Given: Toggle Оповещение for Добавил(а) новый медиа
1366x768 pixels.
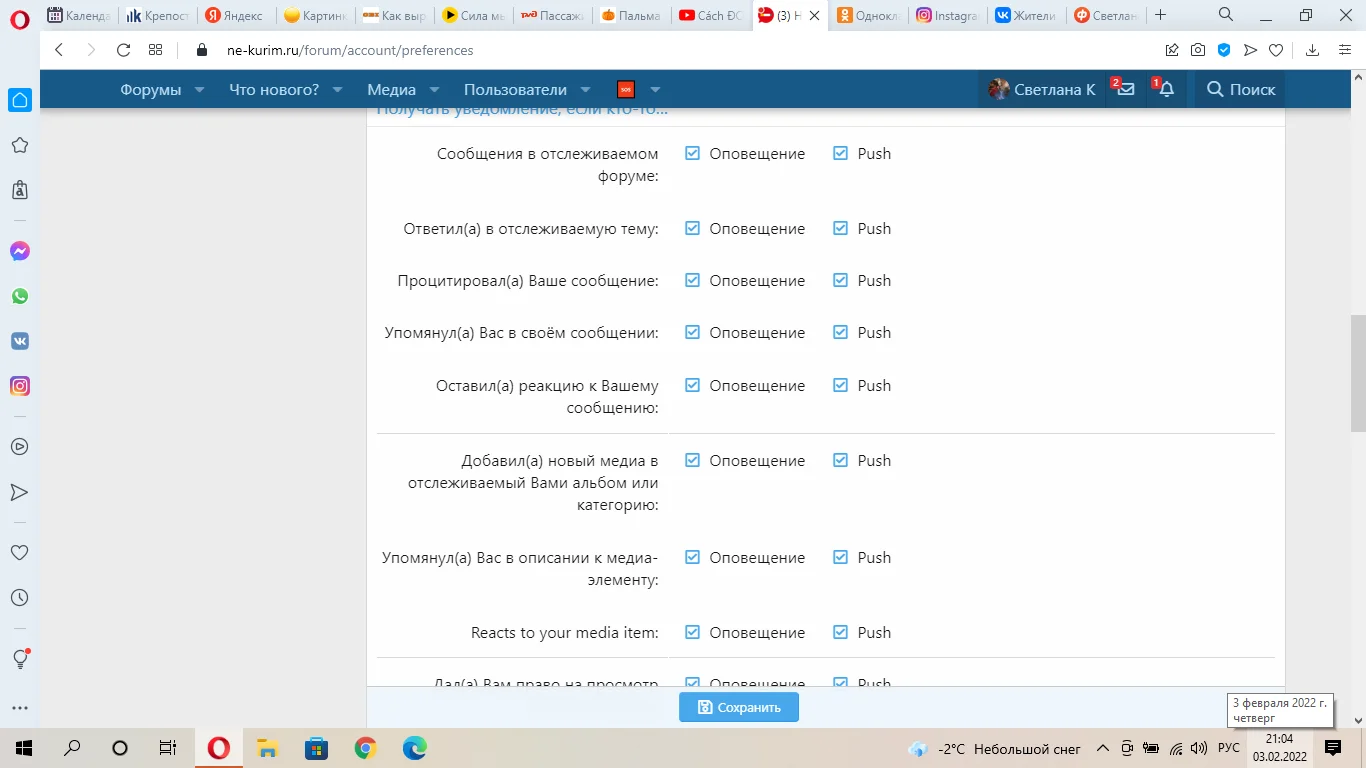Looking at the screenshot, I should pos(692,460).
